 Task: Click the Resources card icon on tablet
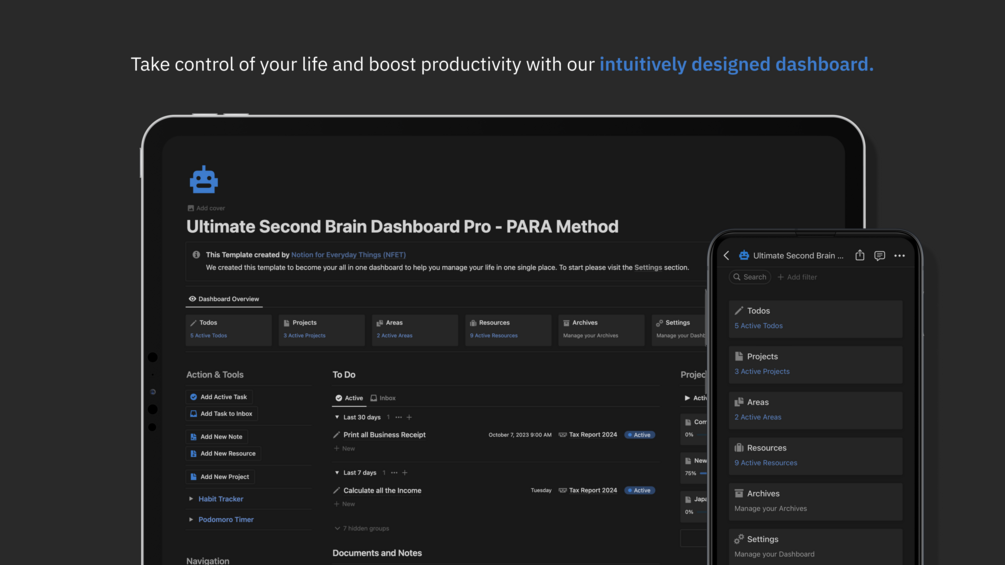(473, 323)
